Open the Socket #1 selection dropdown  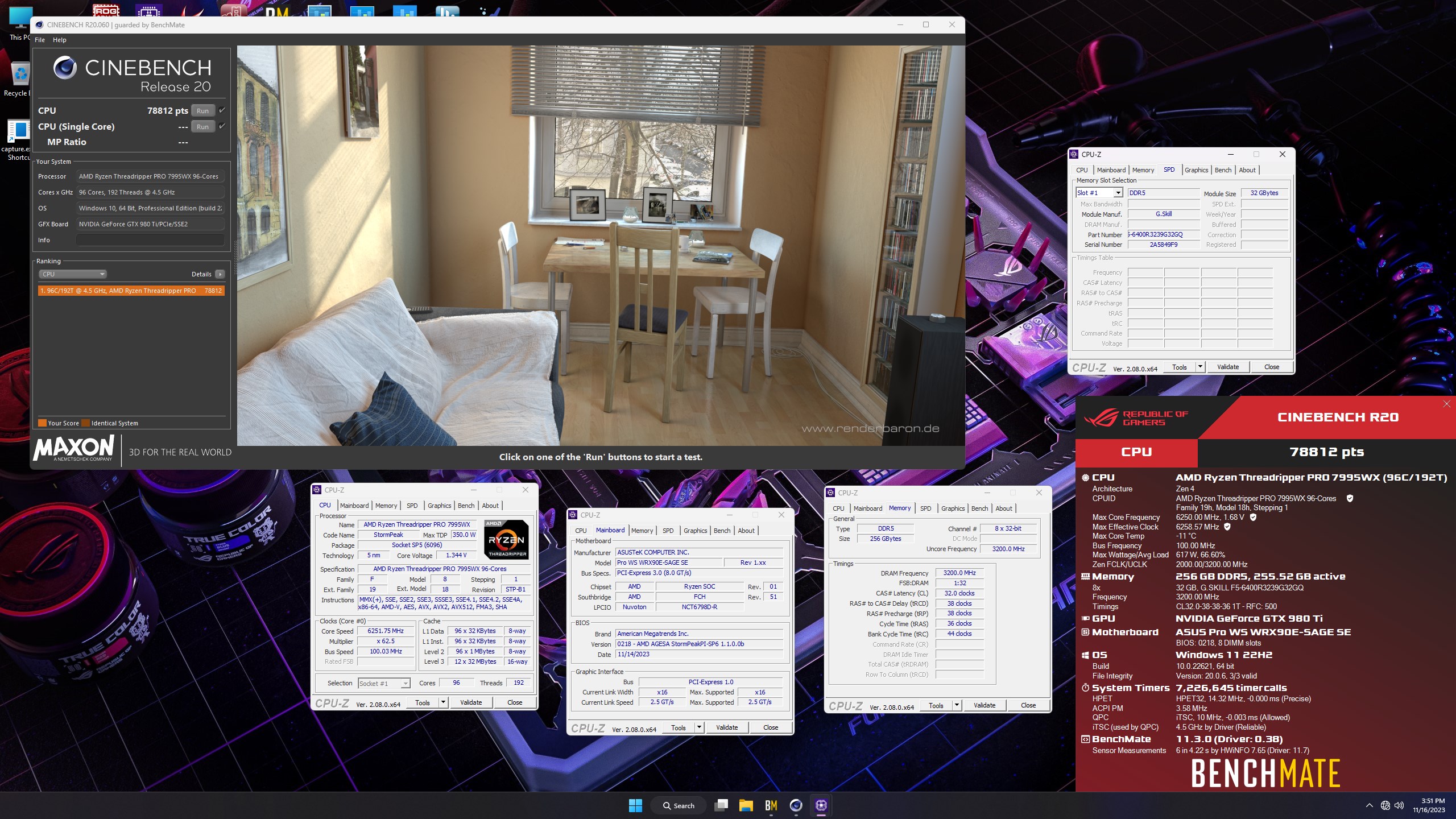[x=384, y=683]
